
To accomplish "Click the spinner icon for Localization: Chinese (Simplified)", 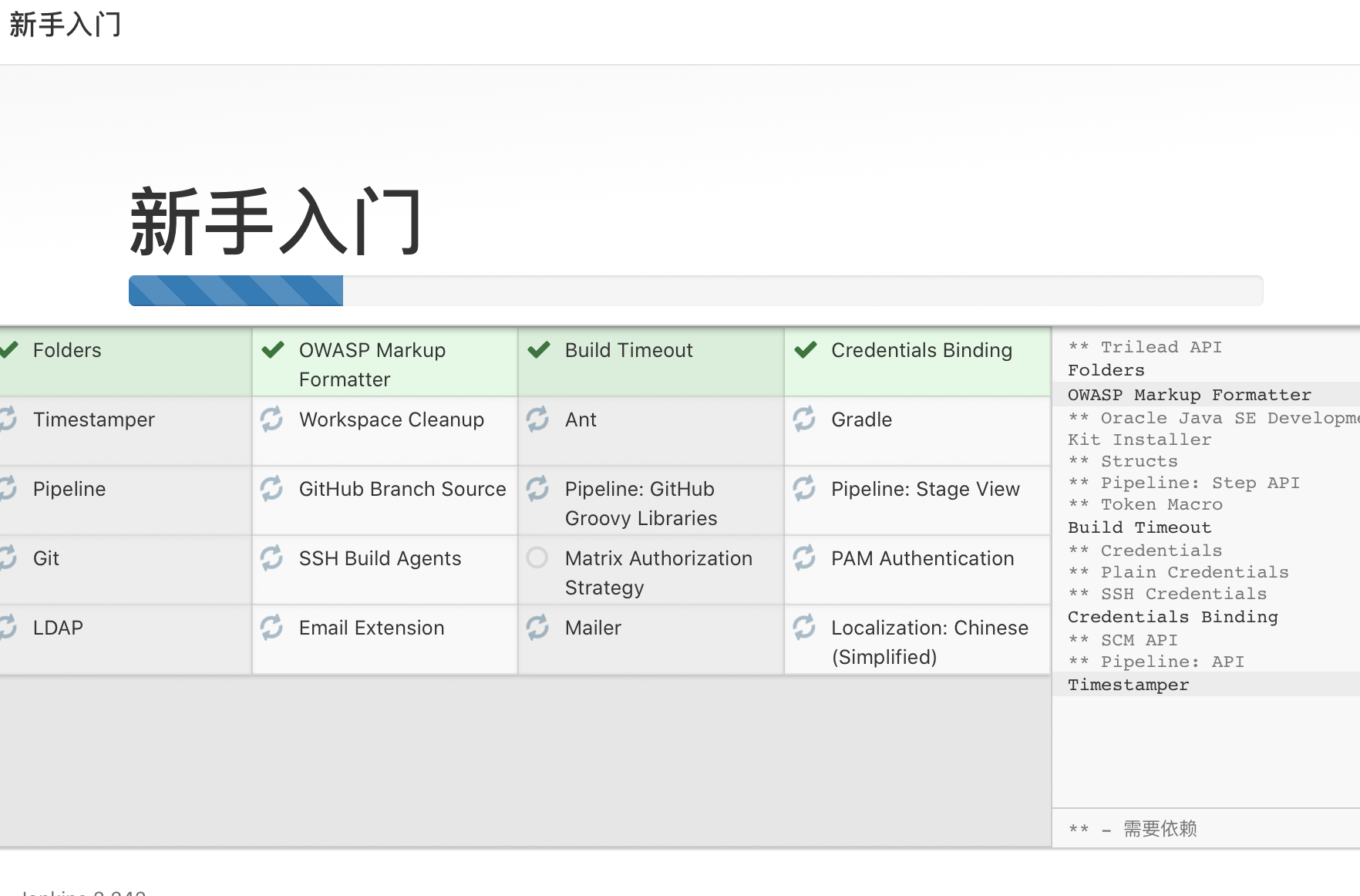I will pyautogui.click(x=804, y=627).
